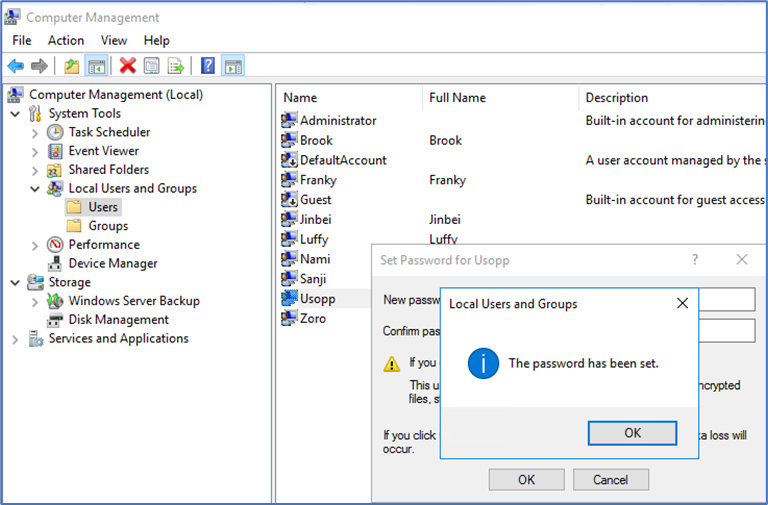Click the Export List toolbar icon
The image size is (768, 505).
tap(175, 66)
